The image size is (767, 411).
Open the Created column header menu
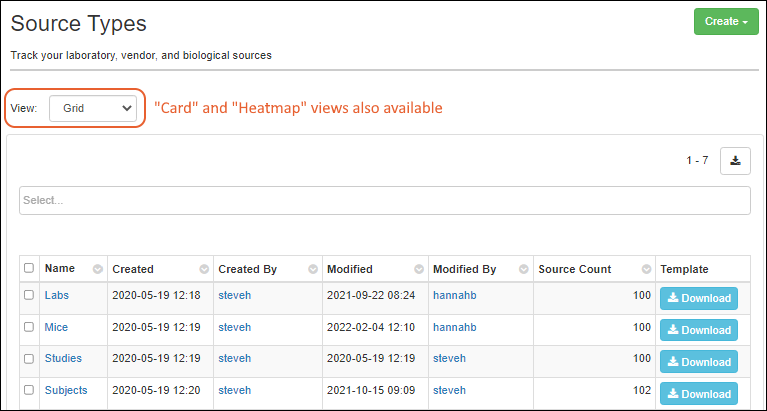[x=204, y=269]
